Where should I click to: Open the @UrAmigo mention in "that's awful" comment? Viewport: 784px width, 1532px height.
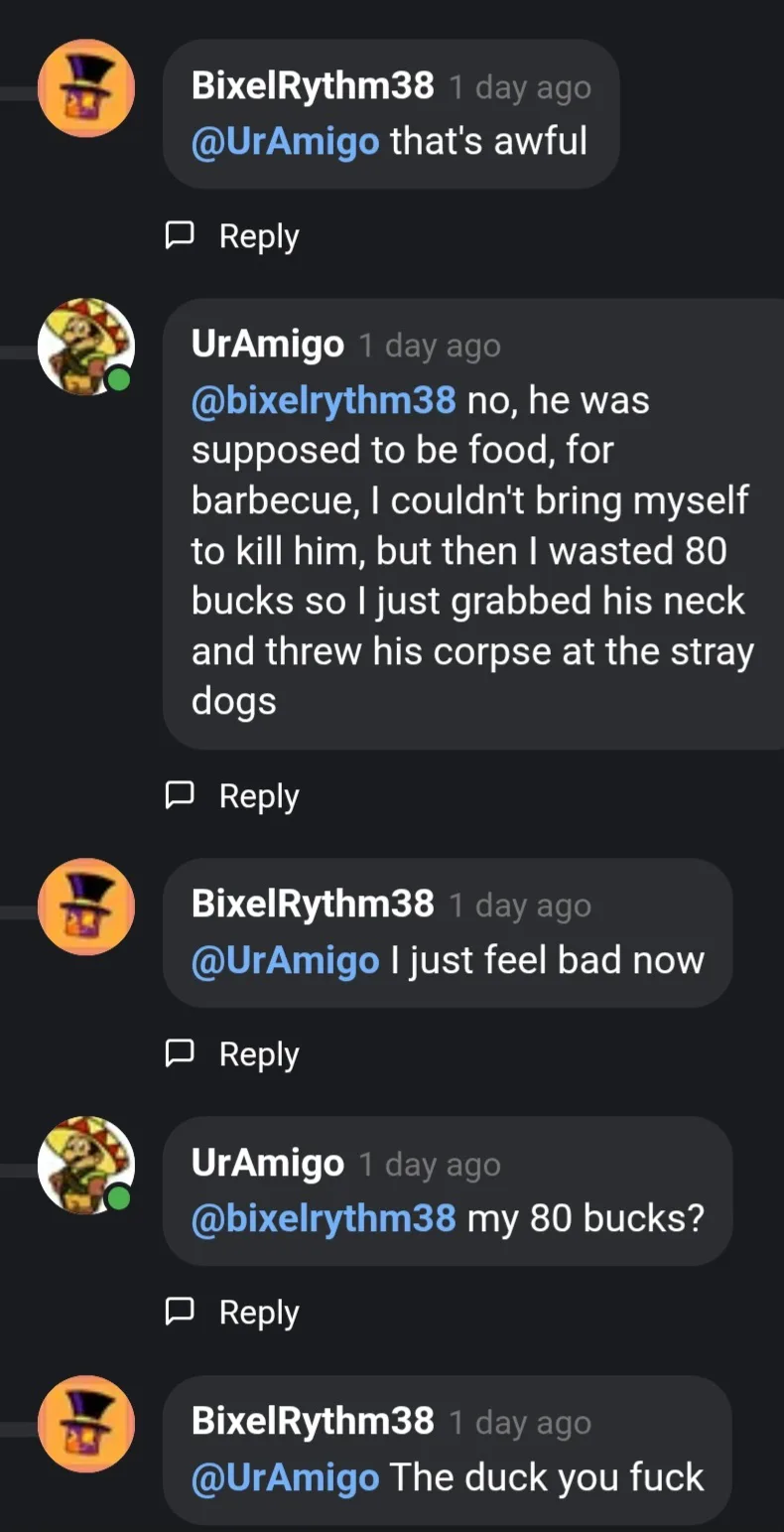point(285,141)
